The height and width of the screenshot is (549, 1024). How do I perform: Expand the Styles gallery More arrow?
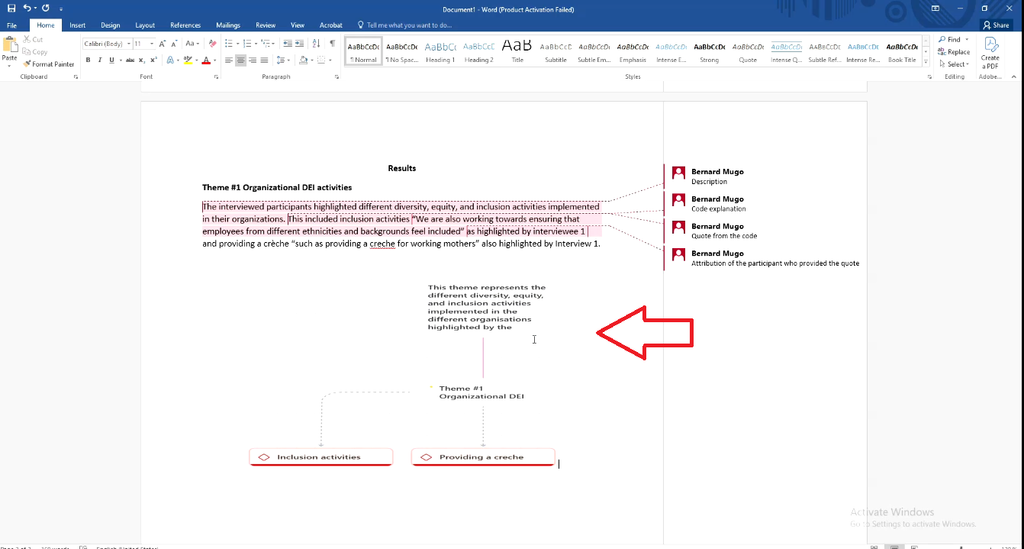coord(926,61)
